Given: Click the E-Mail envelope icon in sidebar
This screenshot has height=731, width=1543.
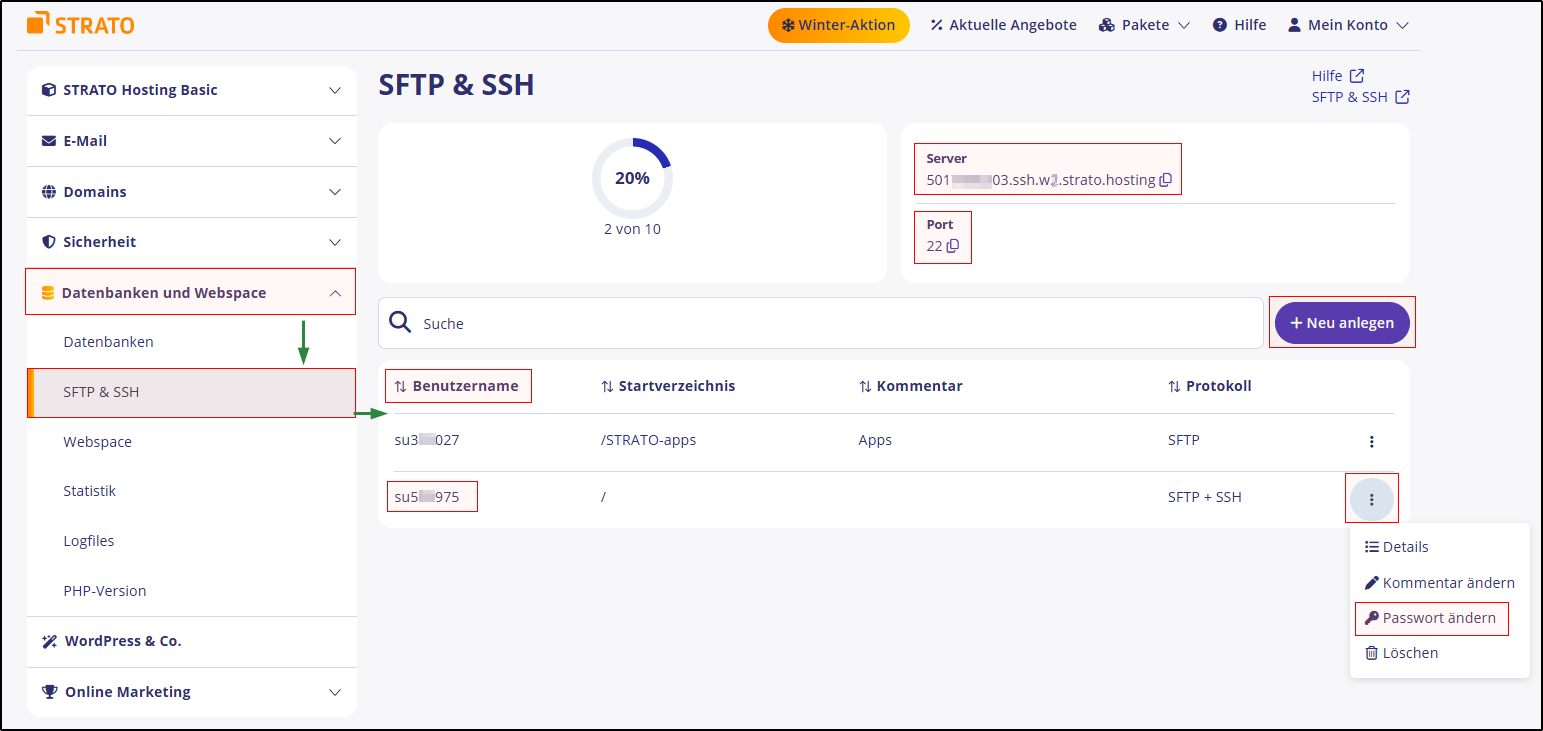Looking at the screenshot, I should (x=49, y=141).
